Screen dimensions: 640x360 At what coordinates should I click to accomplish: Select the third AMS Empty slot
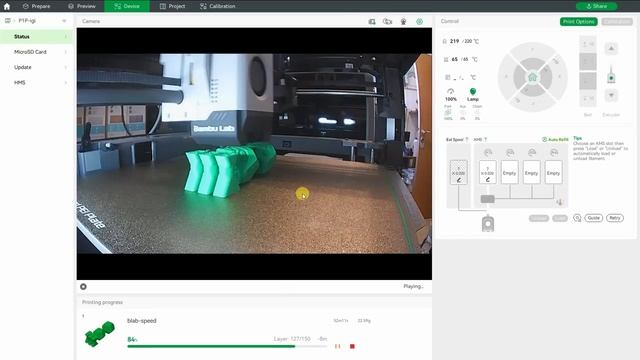tap(531, 172)
